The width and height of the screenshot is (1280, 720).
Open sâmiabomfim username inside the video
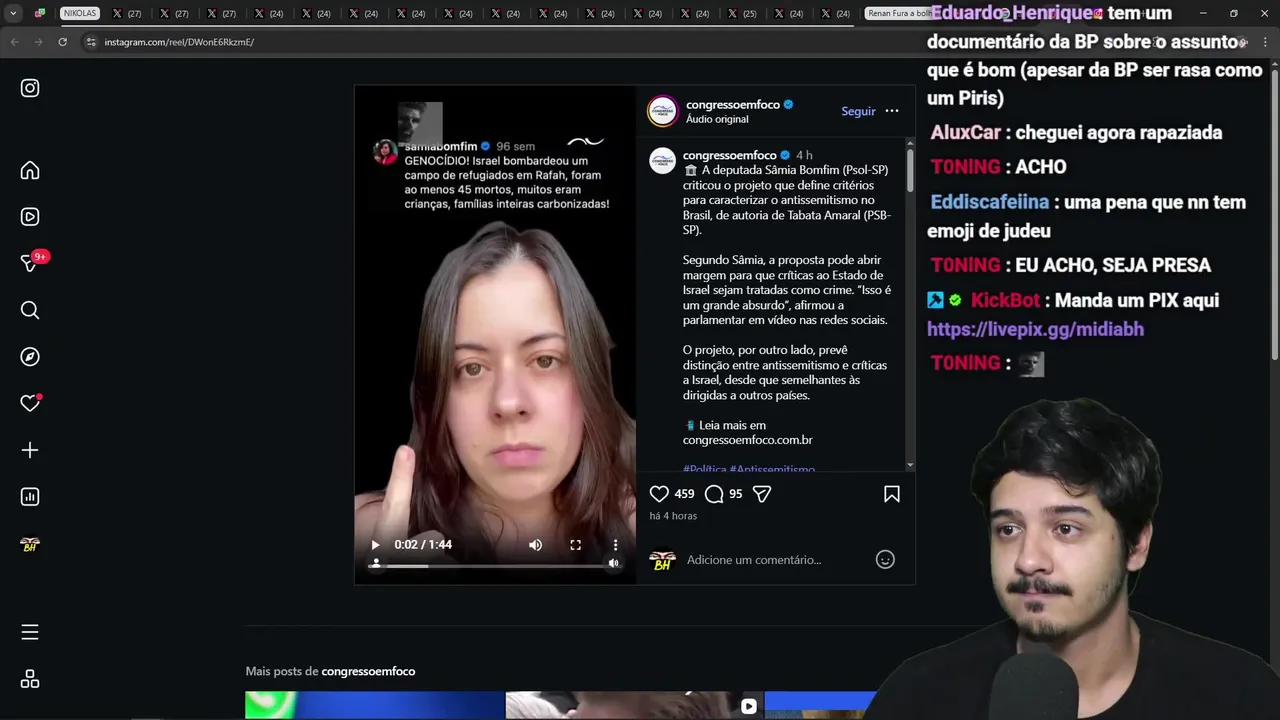(441, 146)
